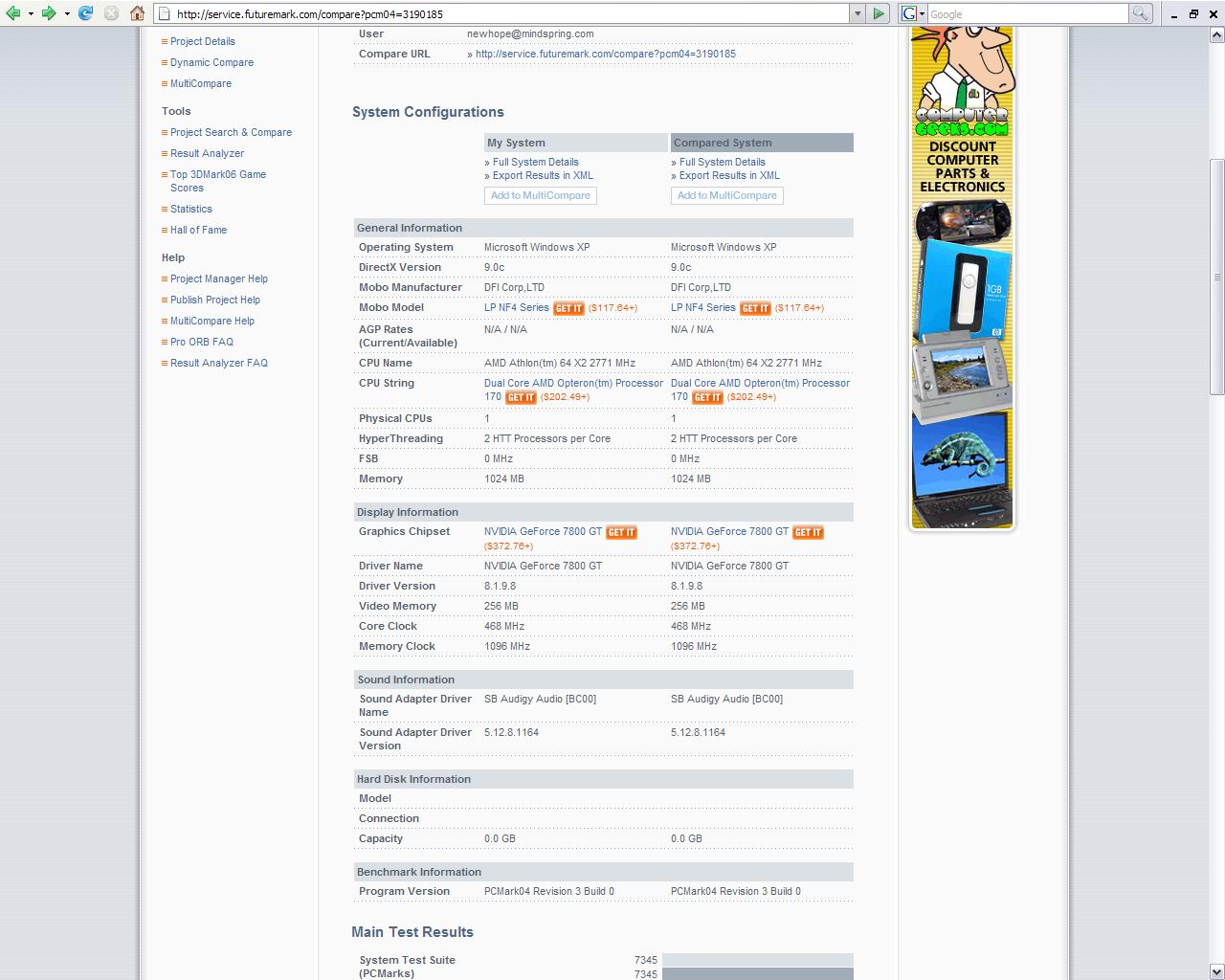Image resolution: width=1225 pixels, height=980 pixels.
Task: Export My System Results in XML
Action: pos(543,175)
